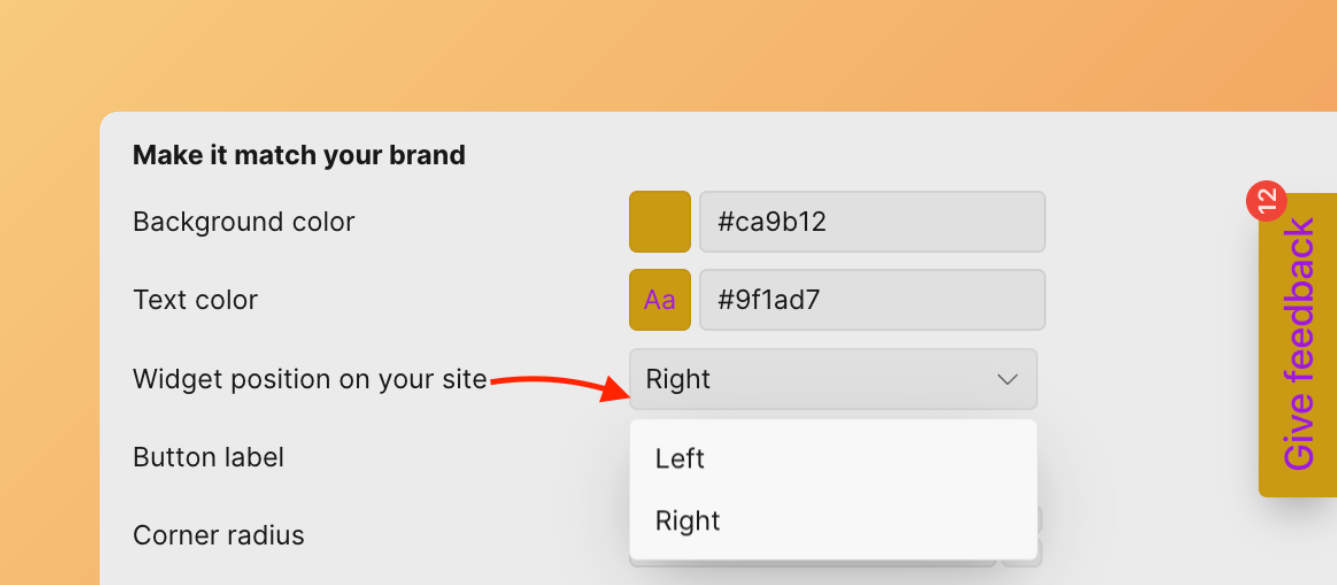Choose 'Right' in the open dropdown list
This screenshot has width=1337, height=585.
click(x=688, y=521)
